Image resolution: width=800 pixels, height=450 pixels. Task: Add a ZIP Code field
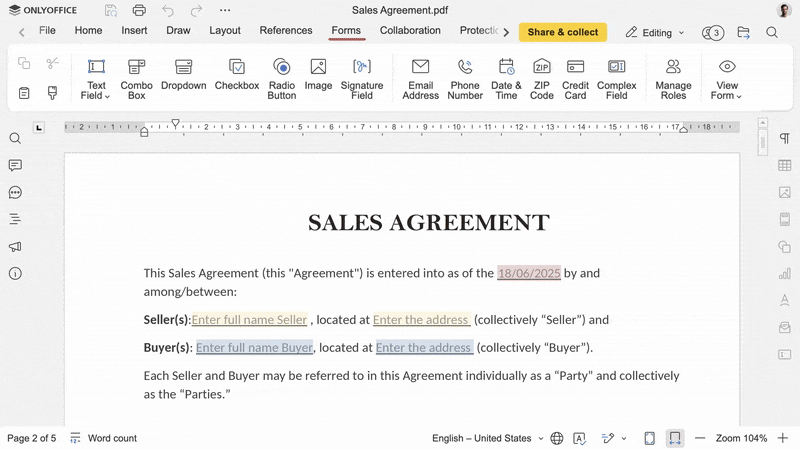click(x=541, y=78)
